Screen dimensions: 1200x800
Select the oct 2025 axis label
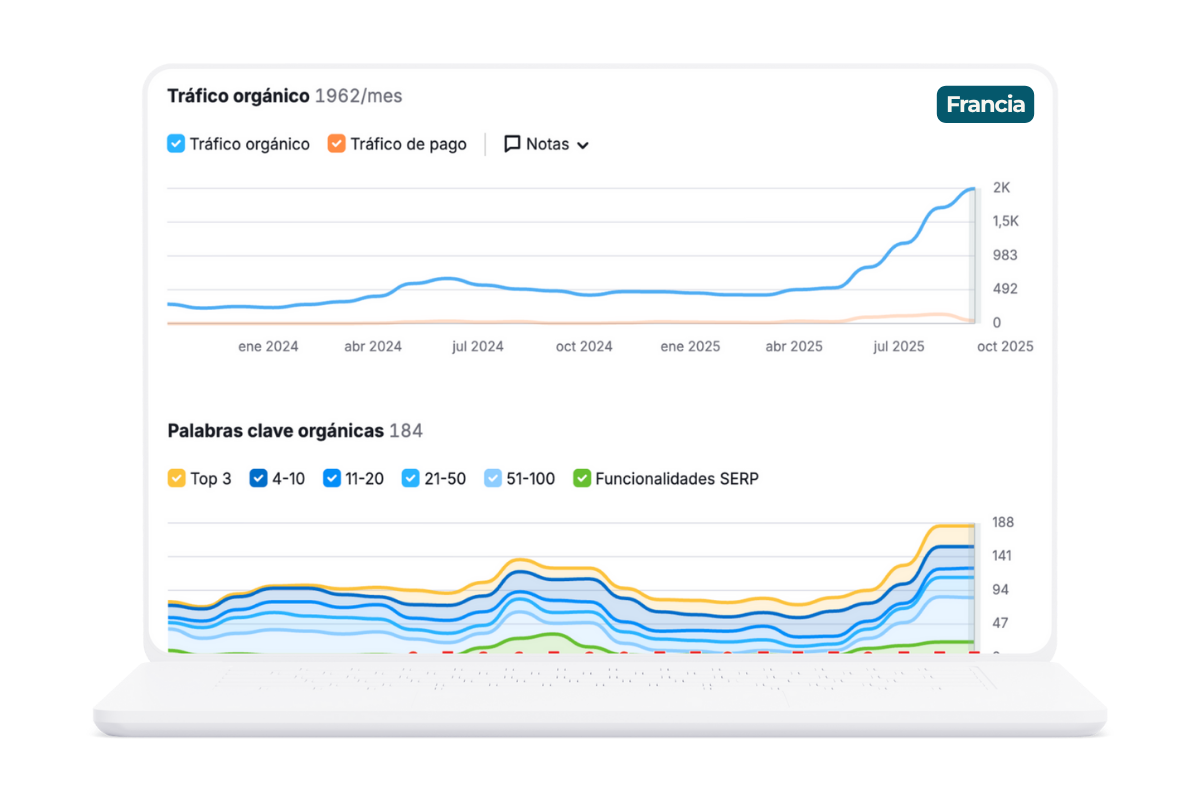pos(1004,346)
